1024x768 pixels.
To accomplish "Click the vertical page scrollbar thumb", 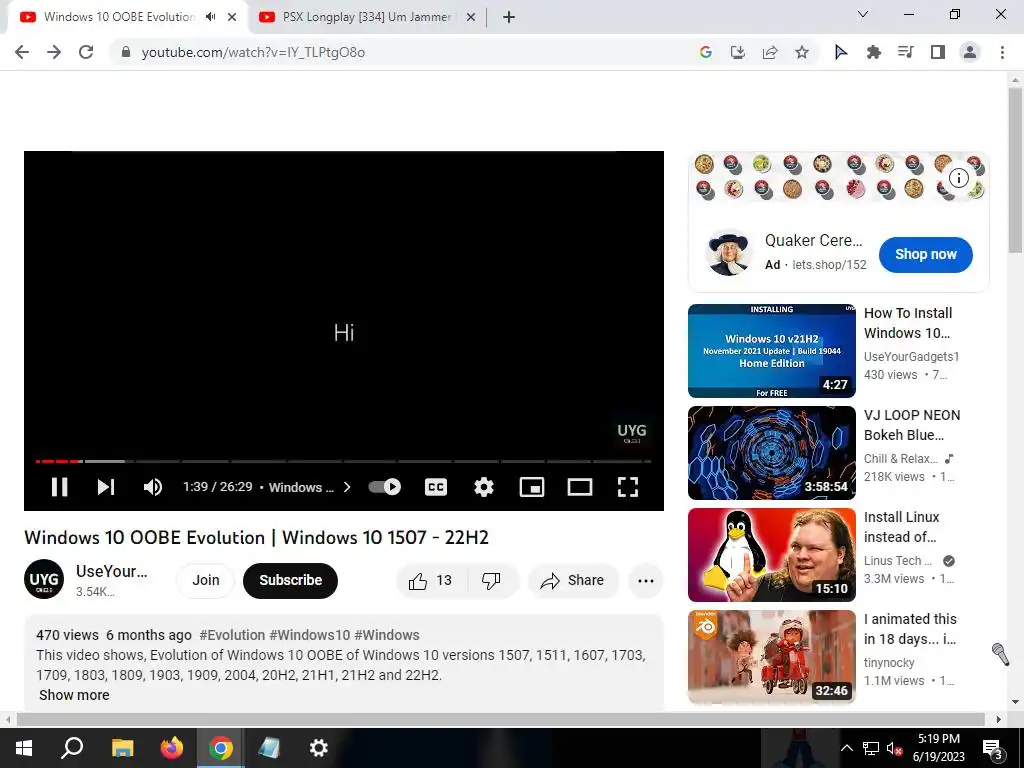I will coord(1015,170).
